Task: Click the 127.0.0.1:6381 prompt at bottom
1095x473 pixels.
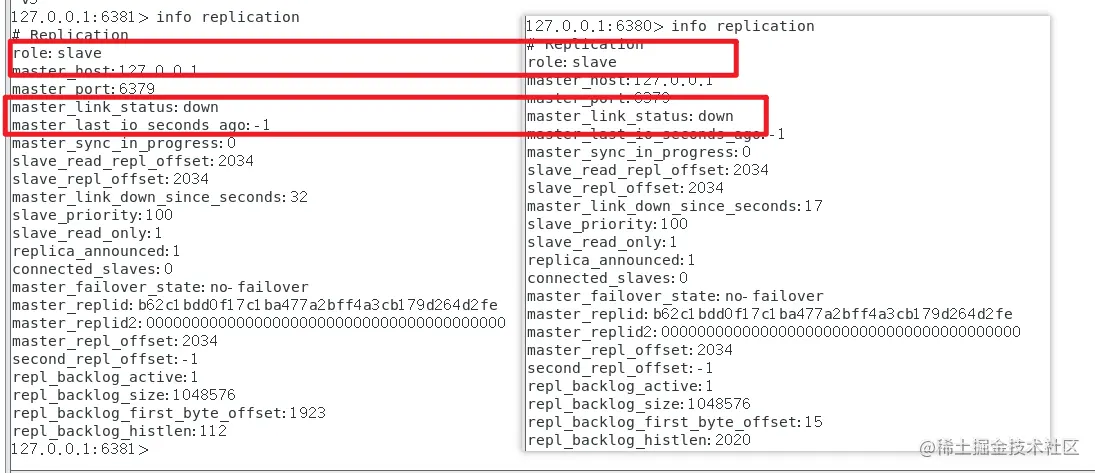Action: point(80,449)
